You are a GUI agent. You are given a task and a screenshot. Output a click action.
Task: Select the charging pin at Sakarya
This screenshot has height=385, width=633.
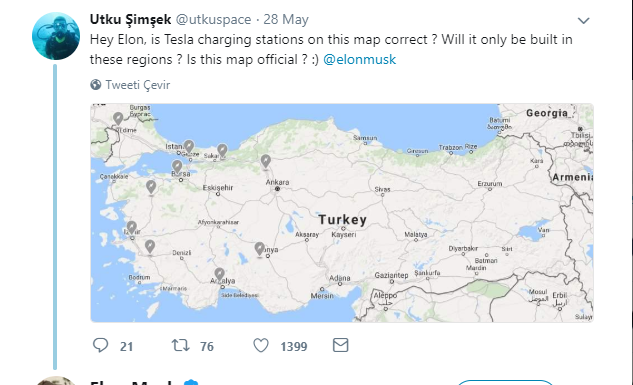(x=222, y=151)
